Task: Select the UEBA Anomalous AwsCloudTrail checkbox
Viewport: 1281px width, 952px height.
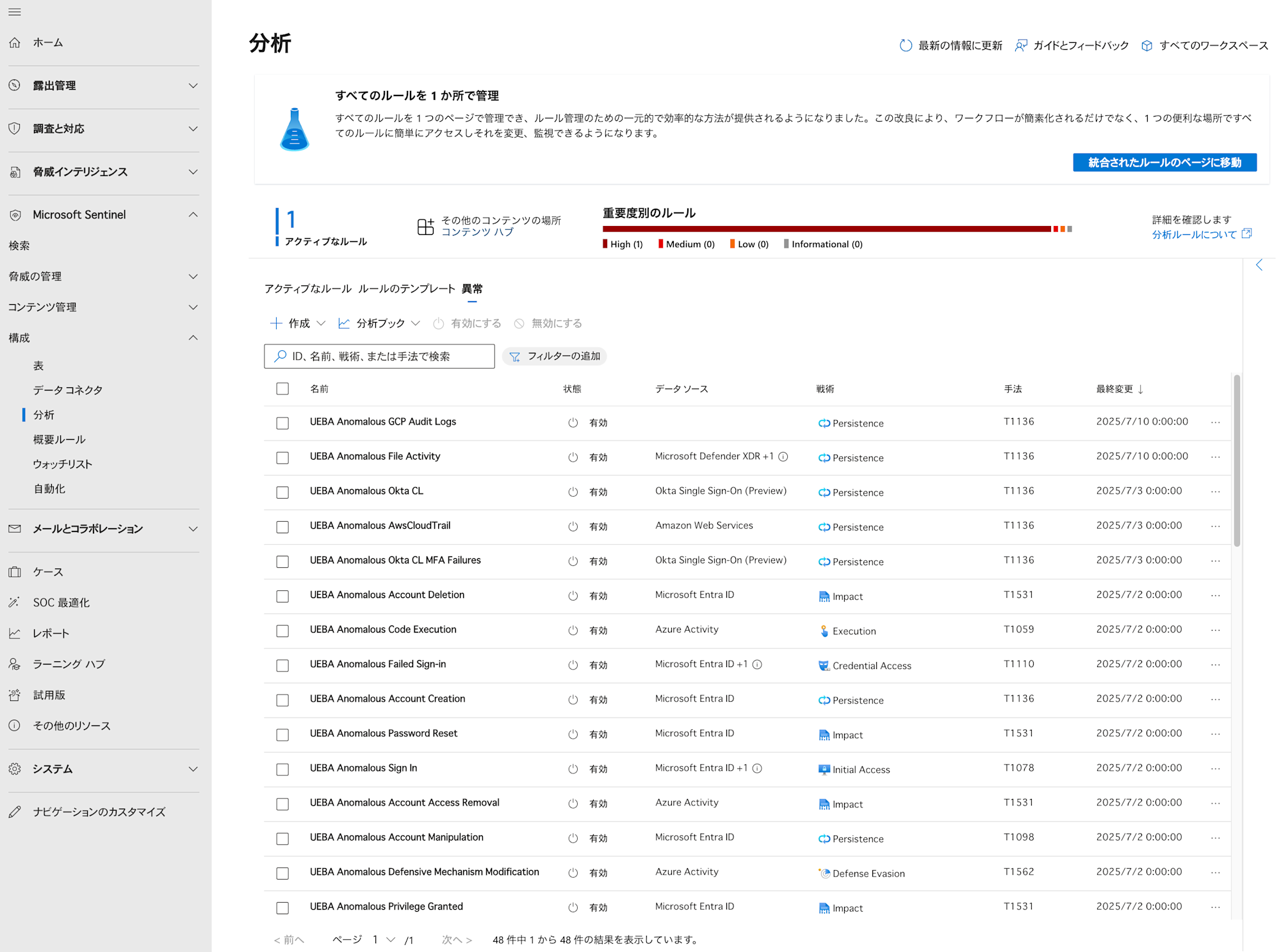Action: coord(282,527)
